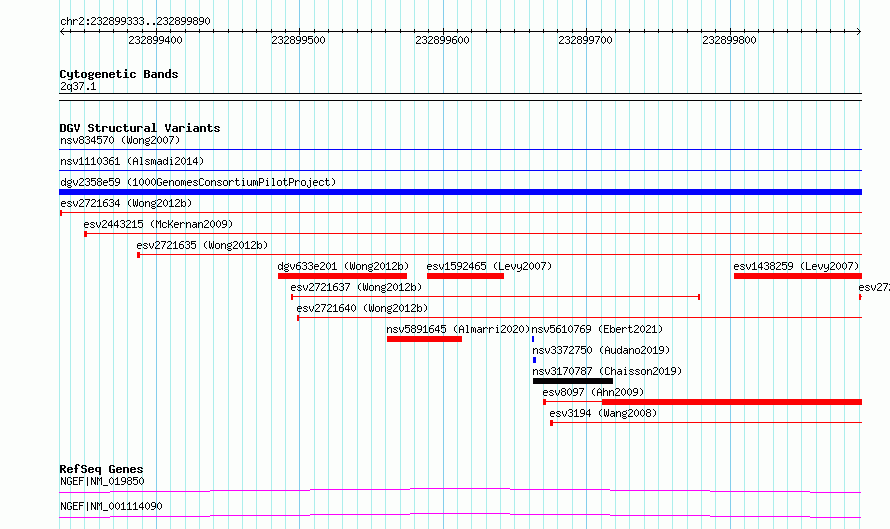890x529 pixels.
Task: Click the 232899600 ruler position
Action: [443, 40]
